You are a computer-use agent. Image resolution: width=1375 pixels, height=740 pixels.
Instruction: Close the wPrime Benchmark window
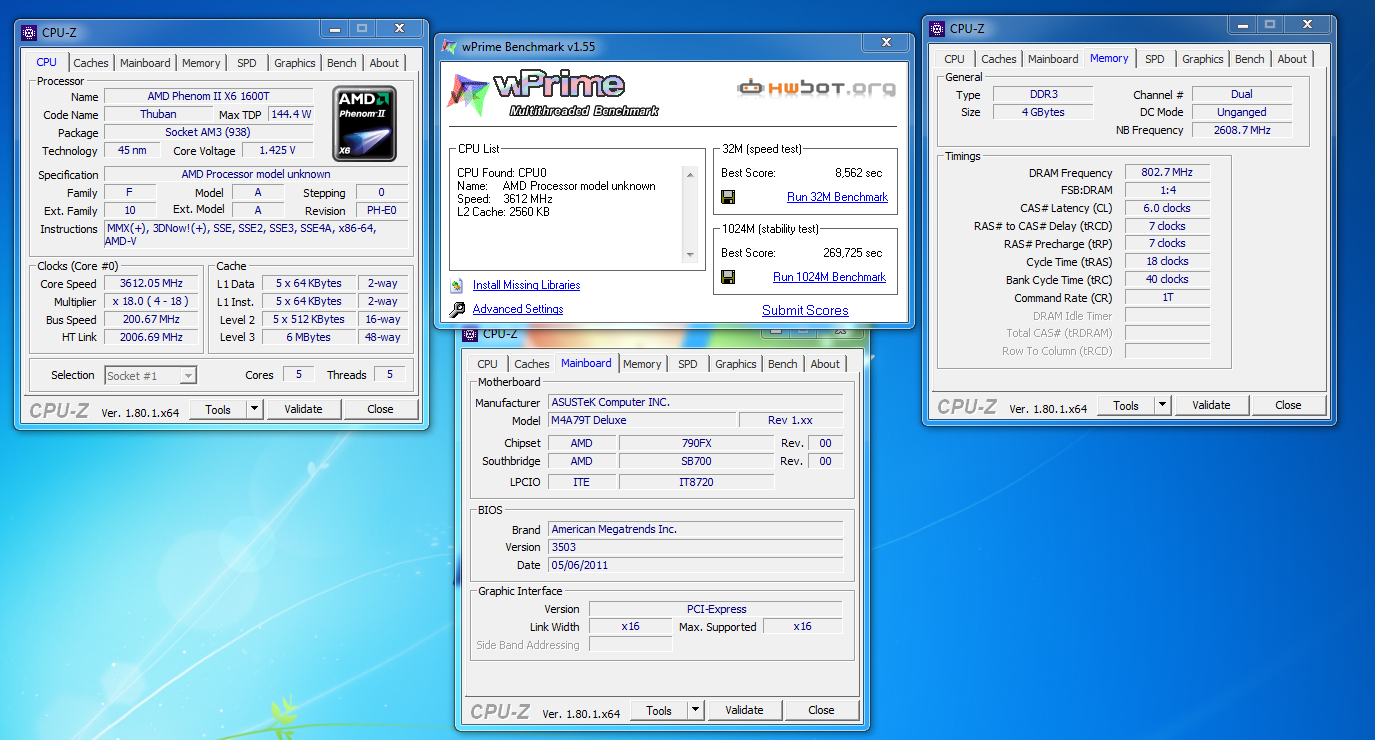coord(886,43)
